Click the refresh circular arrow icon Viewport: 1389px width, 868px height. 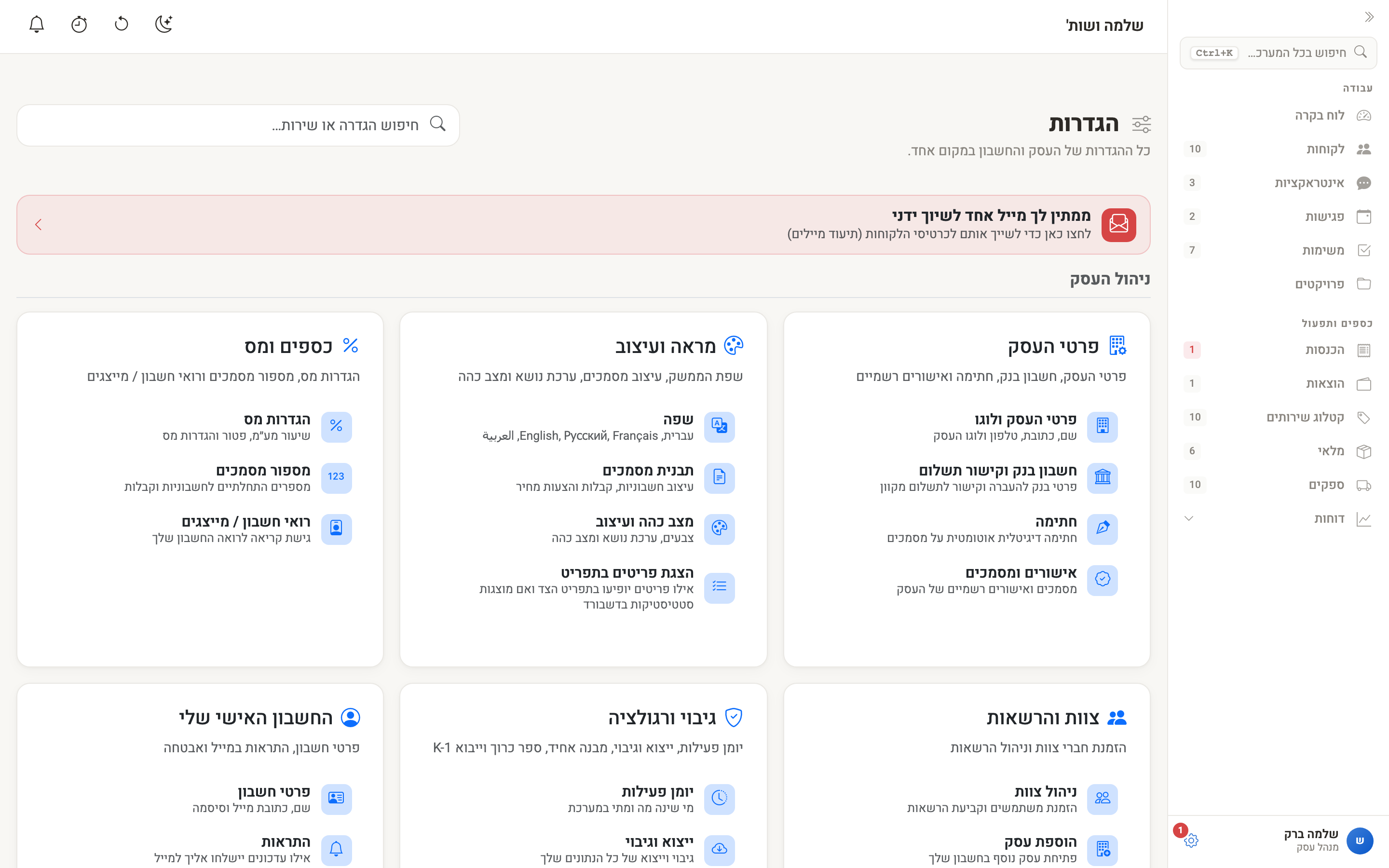coord(122,24)
